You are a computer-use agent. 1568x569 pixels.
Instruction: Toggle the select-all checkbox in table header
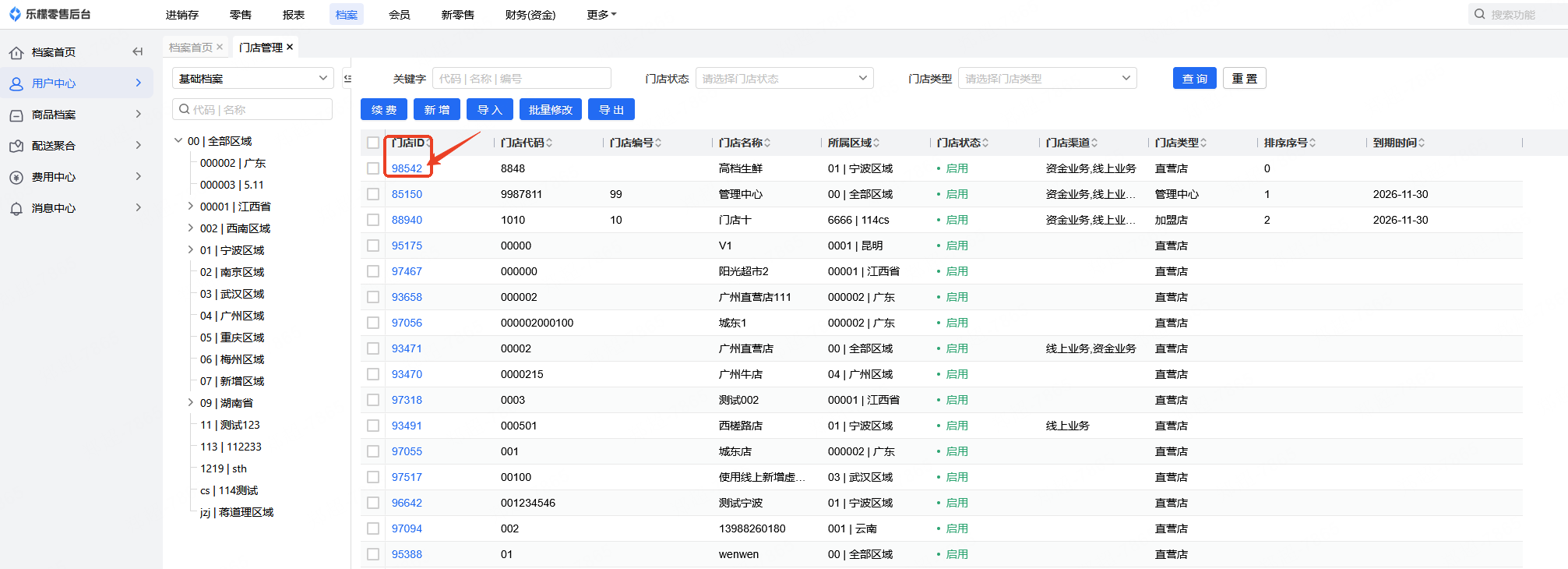pyautogui.click(x=373, y=143)
